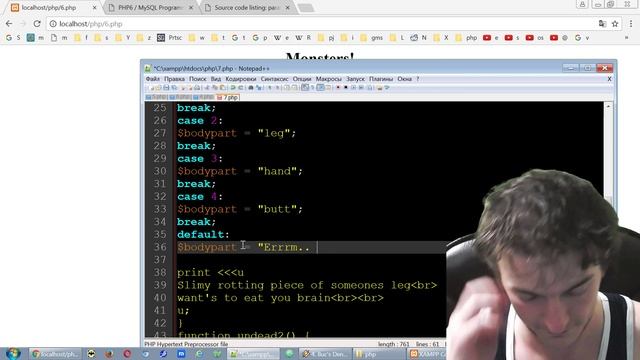This screenshot has height=360, width=640.
Task: Open the Синтаксис menu
Action: pos(275,79)
